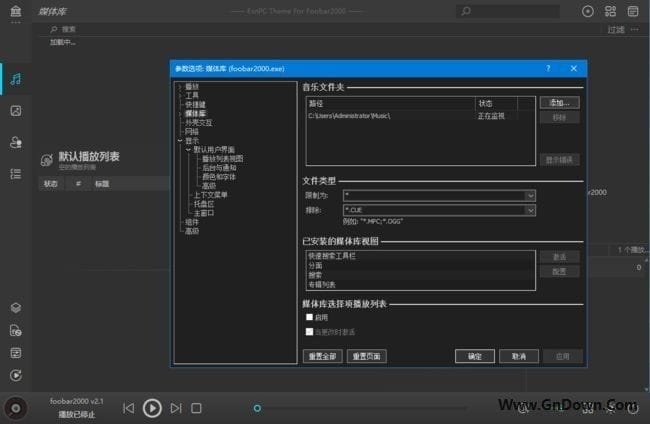
Task: Expand the 工具 tree node
Action: coord(180,95)
